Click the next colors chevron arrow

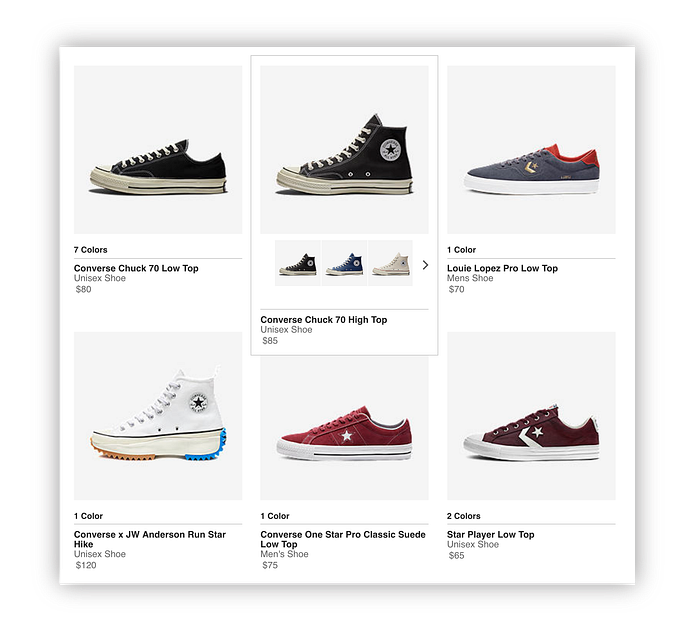pos(425,265)
